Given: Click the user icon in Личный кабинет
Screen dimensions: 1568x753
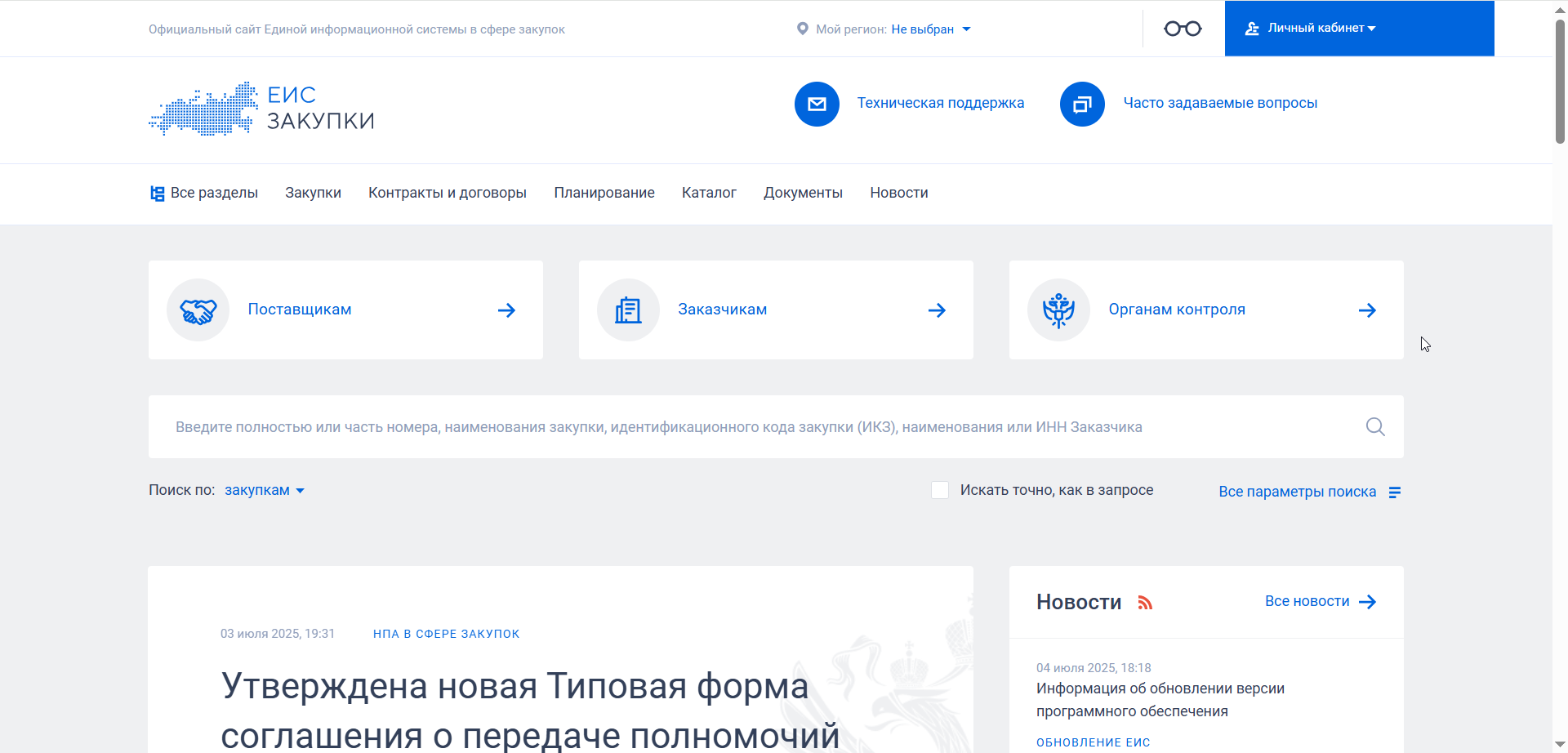Looking at the screenshot, I should click(1252, 29).
